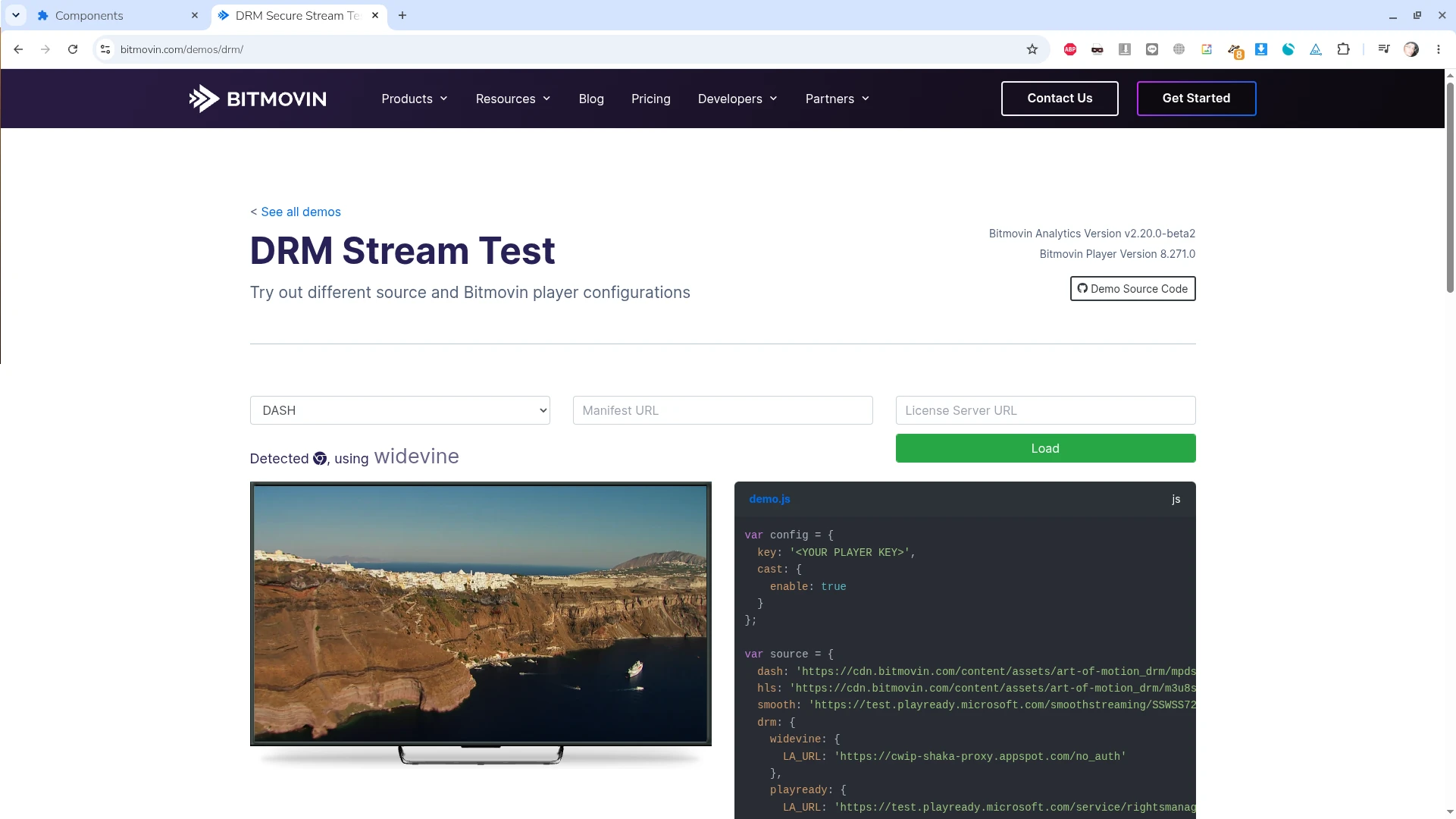View site information icon in the address bar
Viewport: 1456px width, 819px height.
point(105,49)
